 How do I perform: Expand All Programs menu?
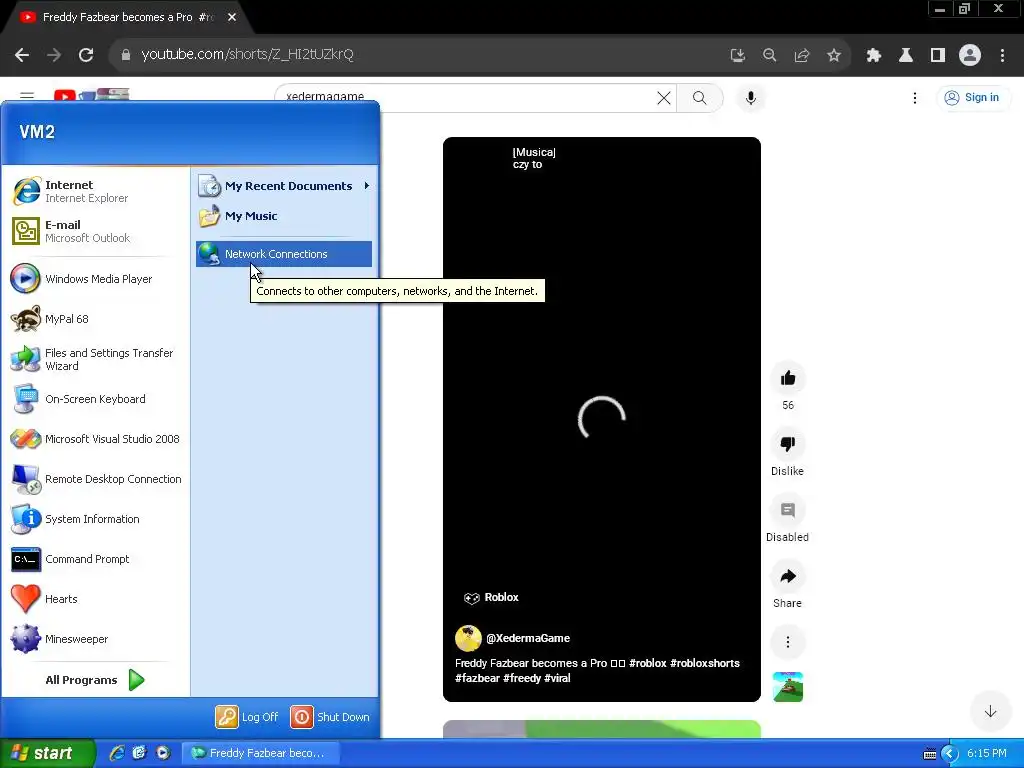[x=95, y=680]
